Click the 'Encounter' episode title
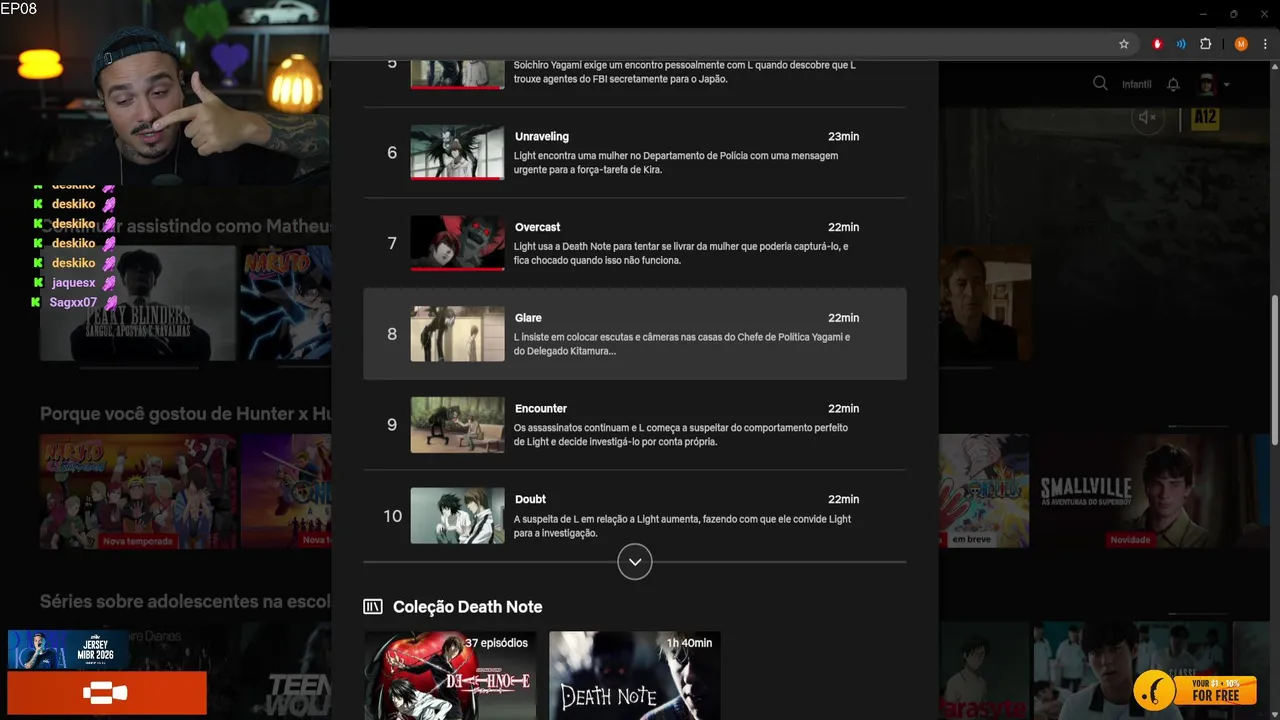The width and height of the screenshot is (1280, 720). (541, 408)
